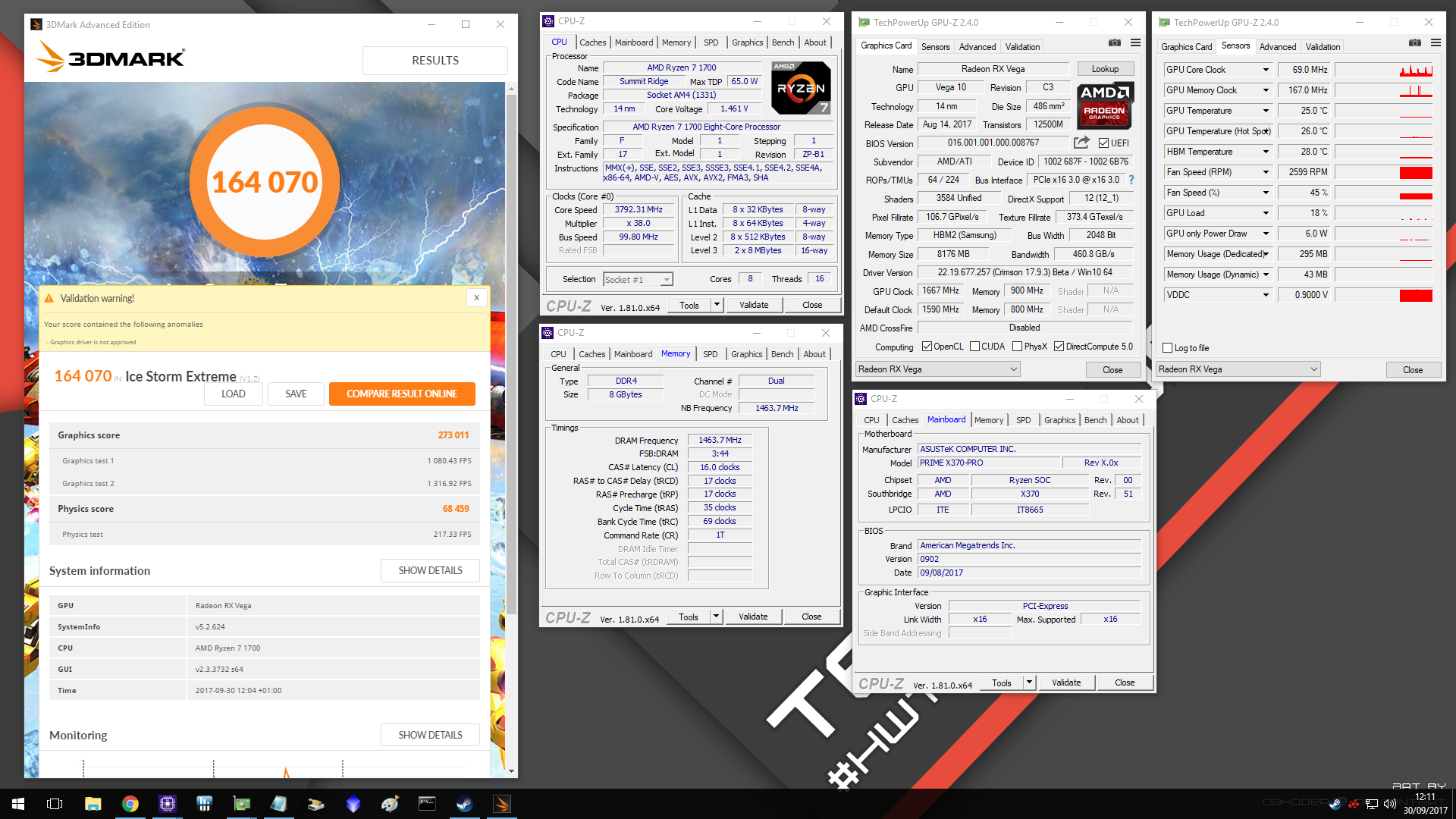This screenshot has height=819, width=1456.
Task: Click the LOAD button in 3DMark
Action: 233,394
